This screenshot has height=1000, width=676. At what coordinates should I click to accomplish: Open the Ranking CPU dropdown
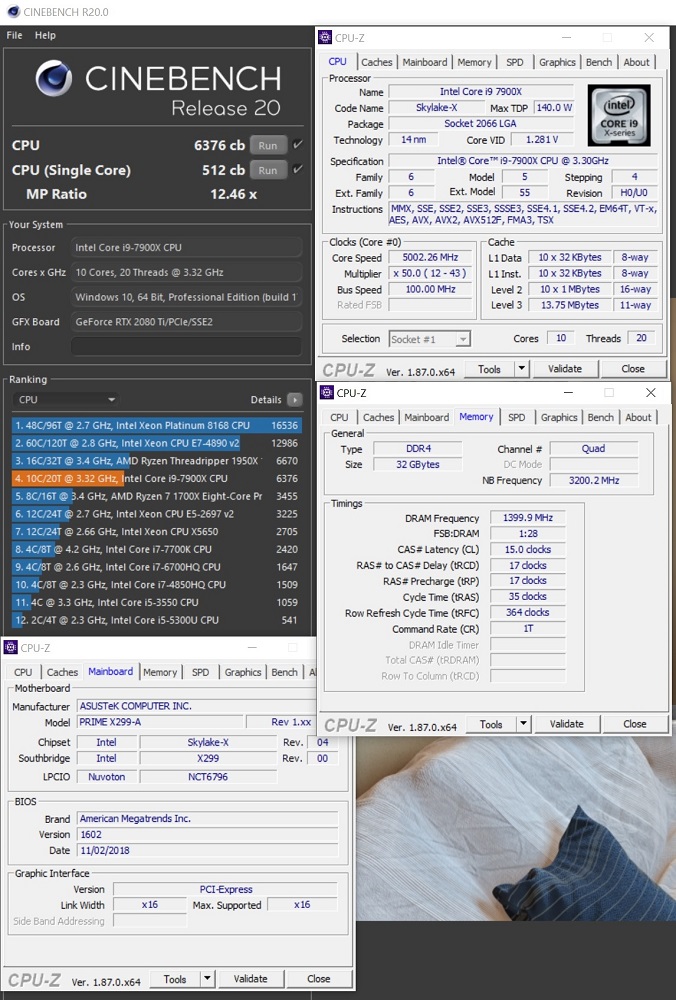pyautogui.click(x=65, y=399)
